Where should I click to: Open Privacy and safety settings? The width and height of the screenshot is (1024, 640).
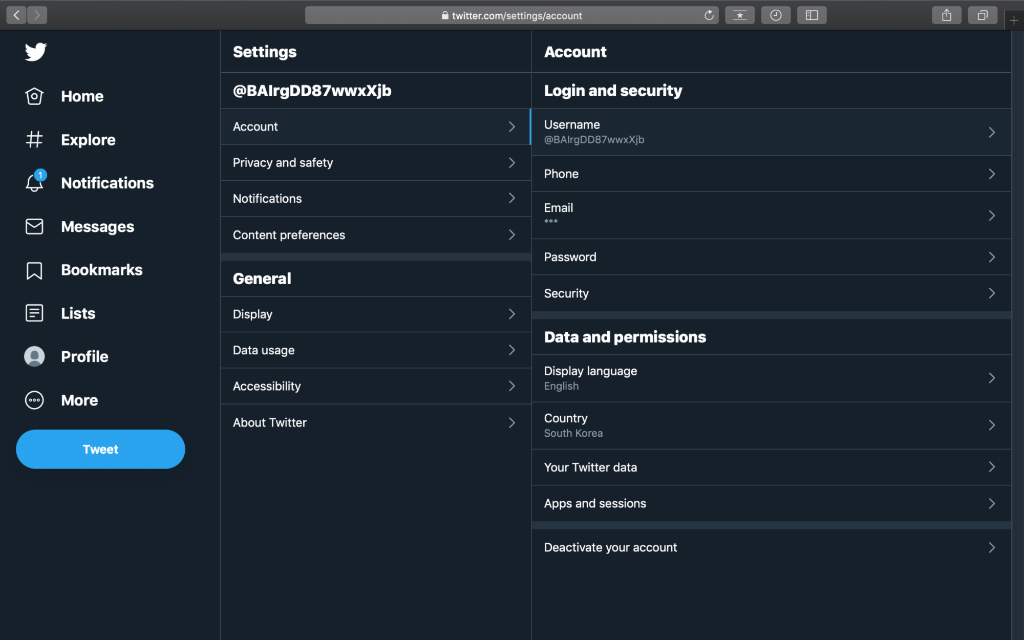tap(376, 163)
